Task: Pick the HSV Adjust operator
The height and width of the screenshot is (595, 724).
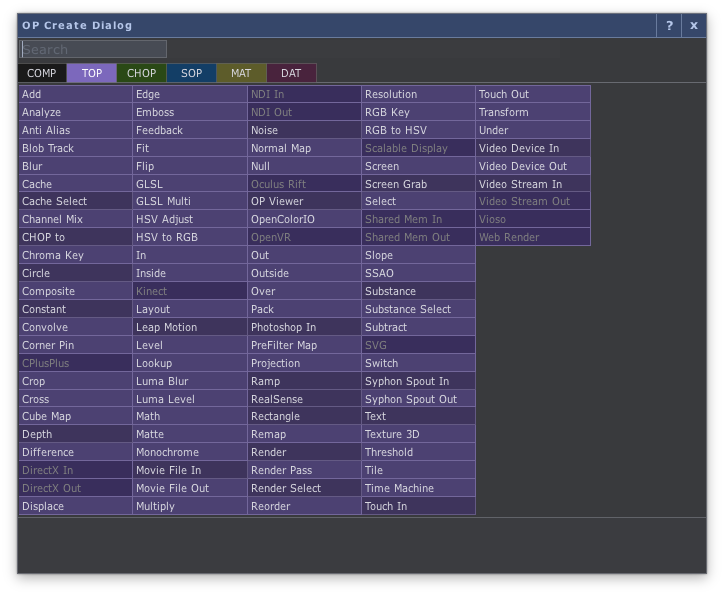Action: pyautogui.click(x=190, y=219)
